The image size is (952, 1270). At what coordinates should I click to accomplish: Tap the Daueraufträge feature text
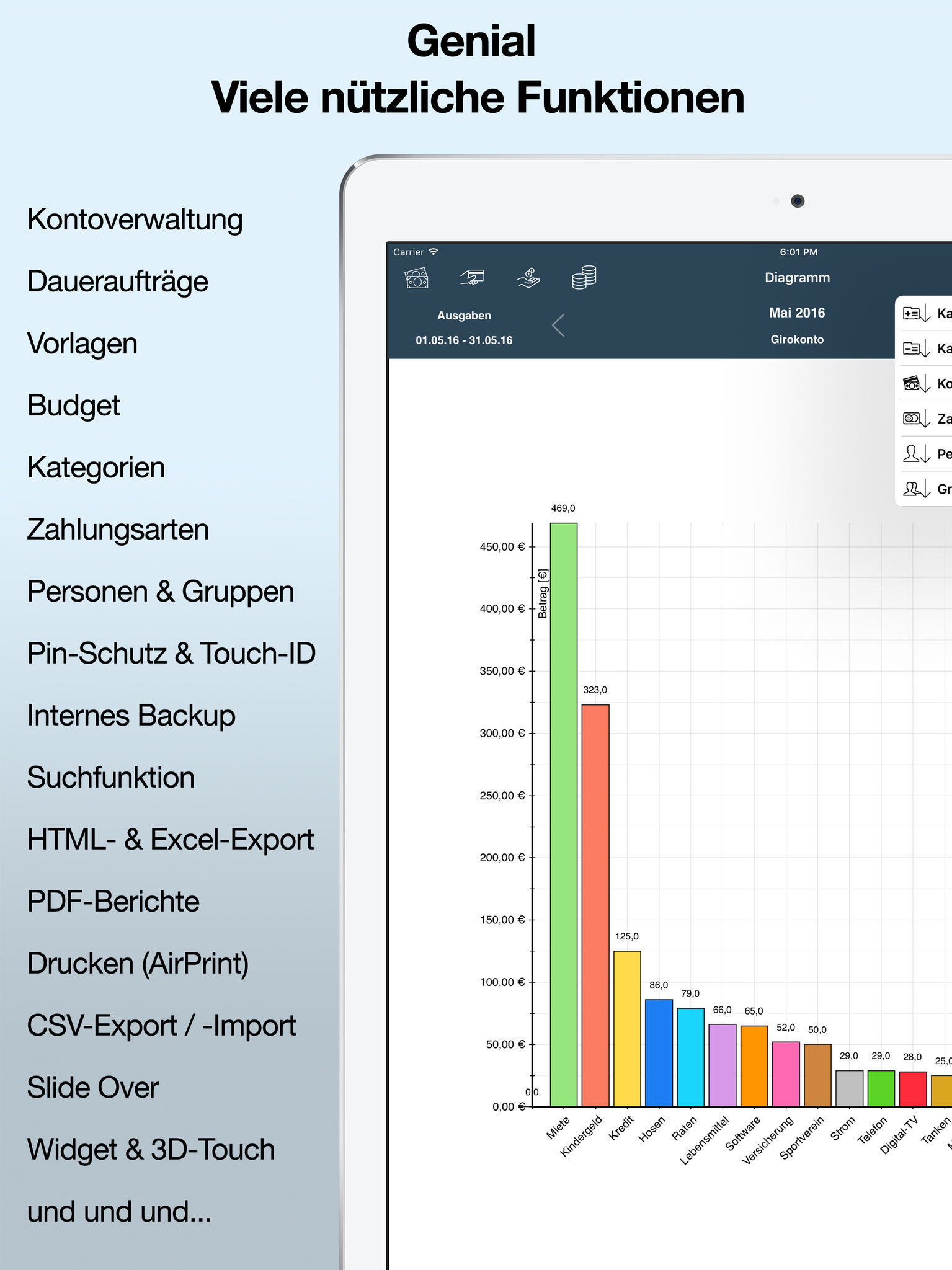tap(118, 282)
